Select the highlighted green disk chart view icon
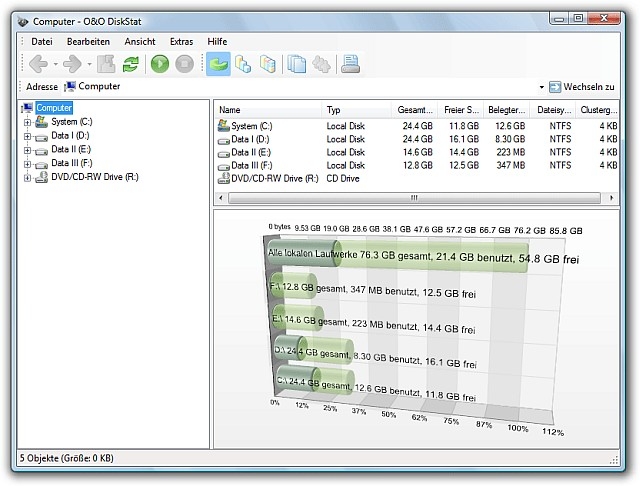This screenshot has height=486, width=640. pos(218,64)
